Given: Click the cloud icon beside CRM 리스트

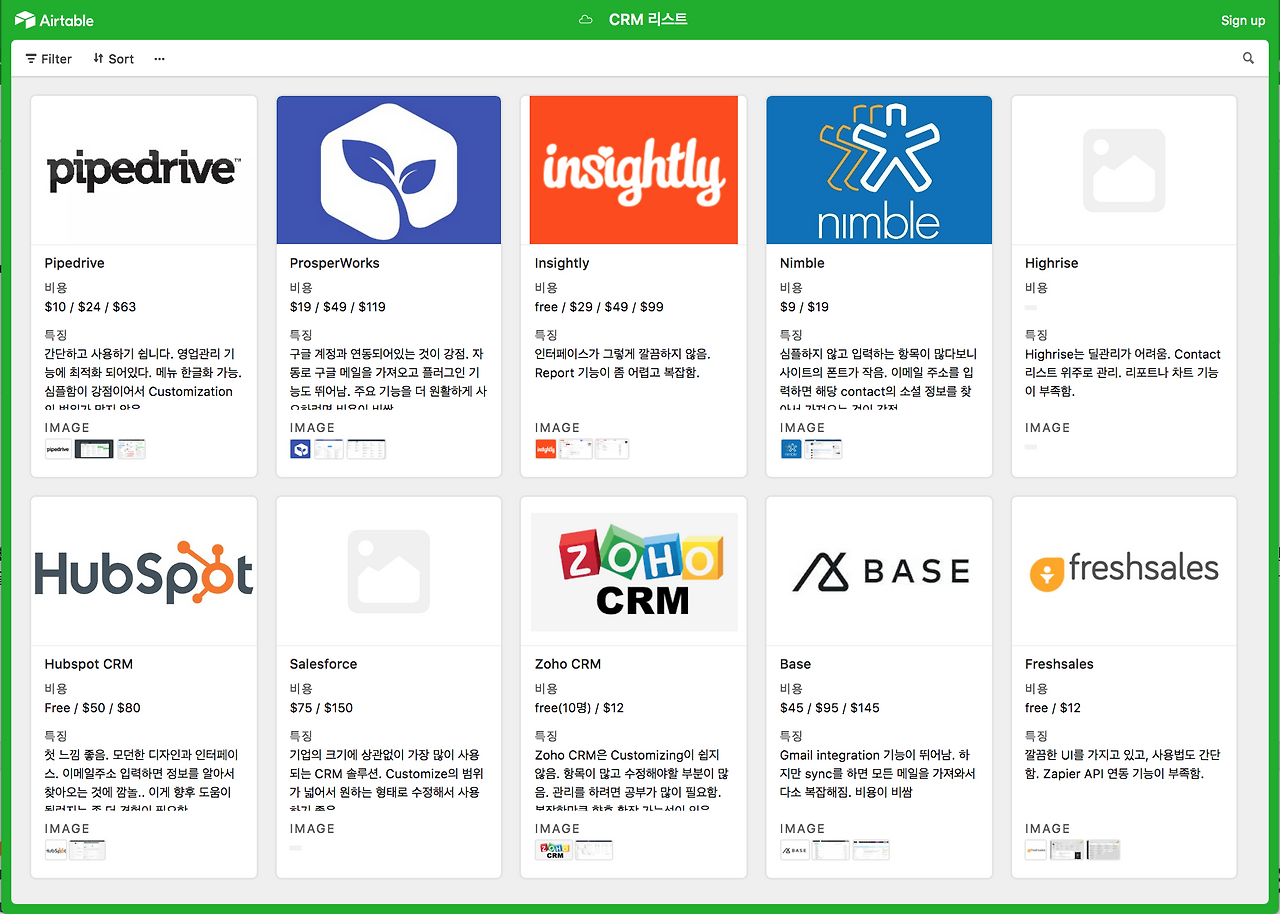Looking at the screenshot, I should (586, 20).
